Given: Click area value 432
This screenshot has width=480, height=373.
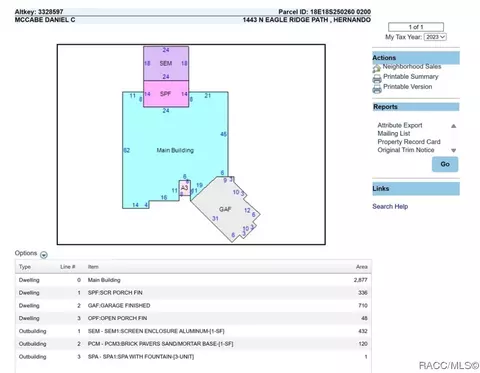Looking at the screenshot, I should (363, 331).
